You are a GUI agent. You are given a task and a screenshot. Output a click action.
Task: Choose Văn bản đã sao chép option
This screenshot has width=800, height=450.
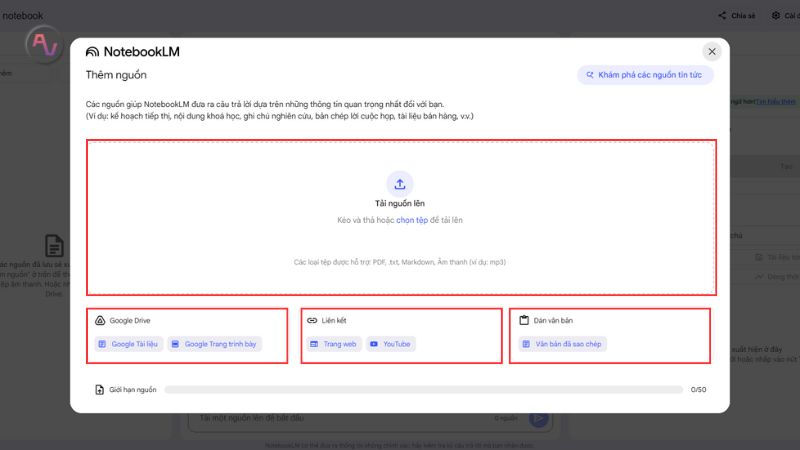563,344
